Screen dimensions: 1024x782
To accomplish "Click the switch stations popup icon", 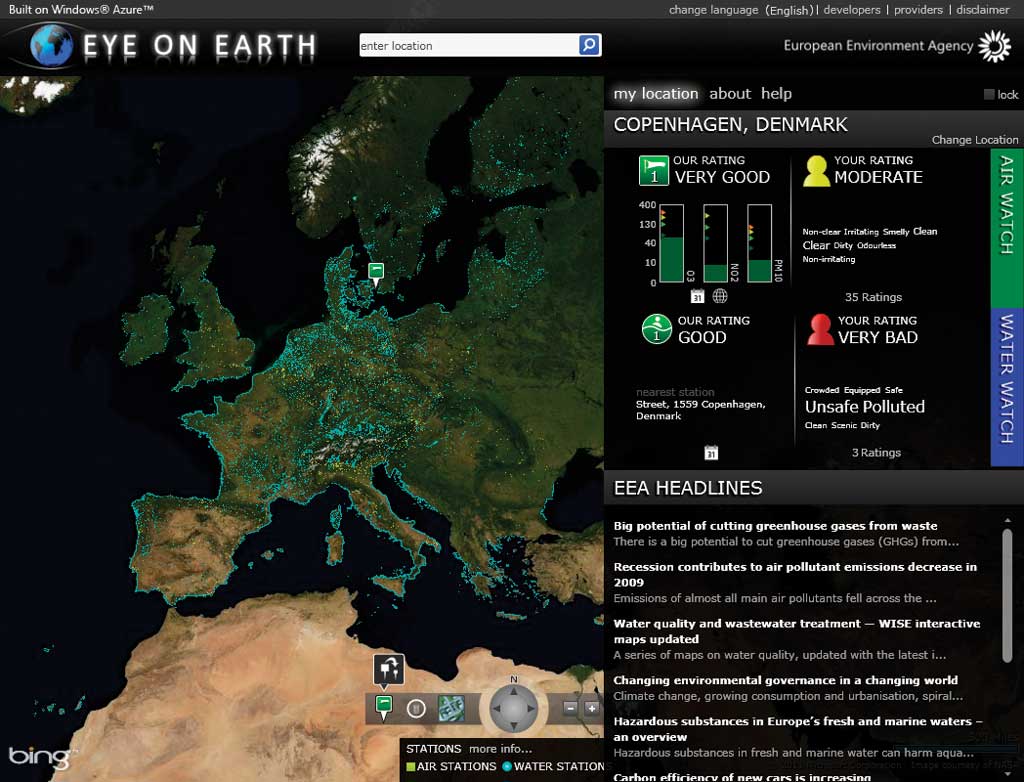I will coord(389,670).
